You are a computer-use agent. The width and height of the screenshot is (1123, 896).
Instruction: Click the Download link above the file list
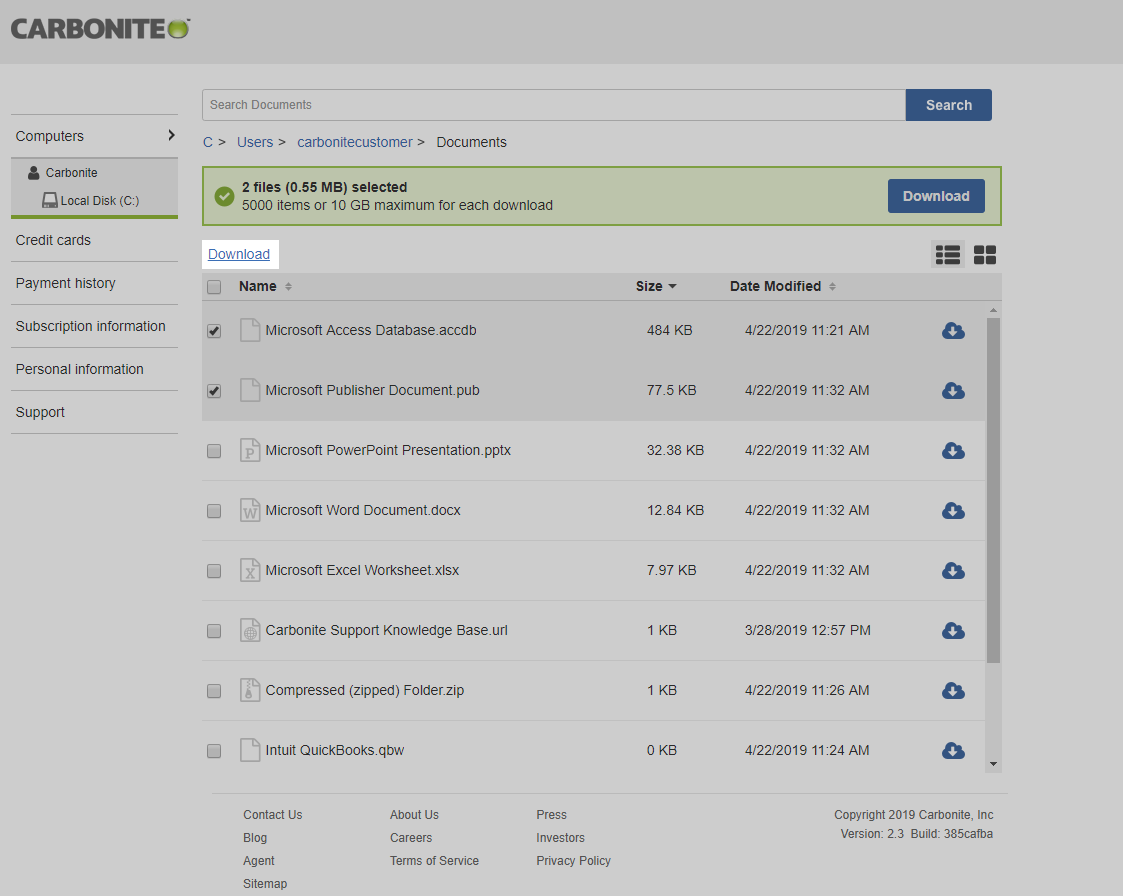coord(239,254)
